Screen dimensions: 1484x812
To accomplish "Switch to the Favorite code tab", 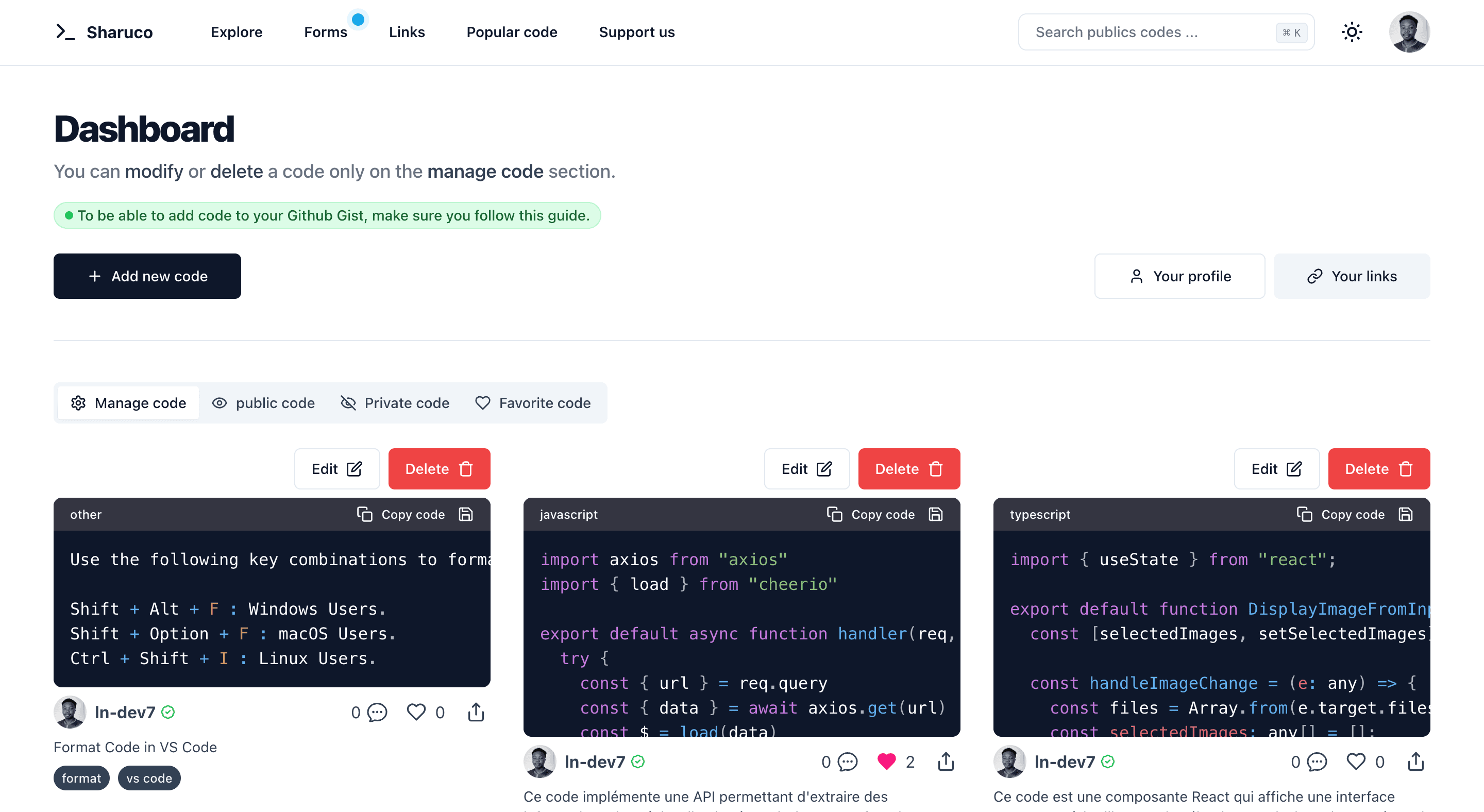I will tap(532, 403).
